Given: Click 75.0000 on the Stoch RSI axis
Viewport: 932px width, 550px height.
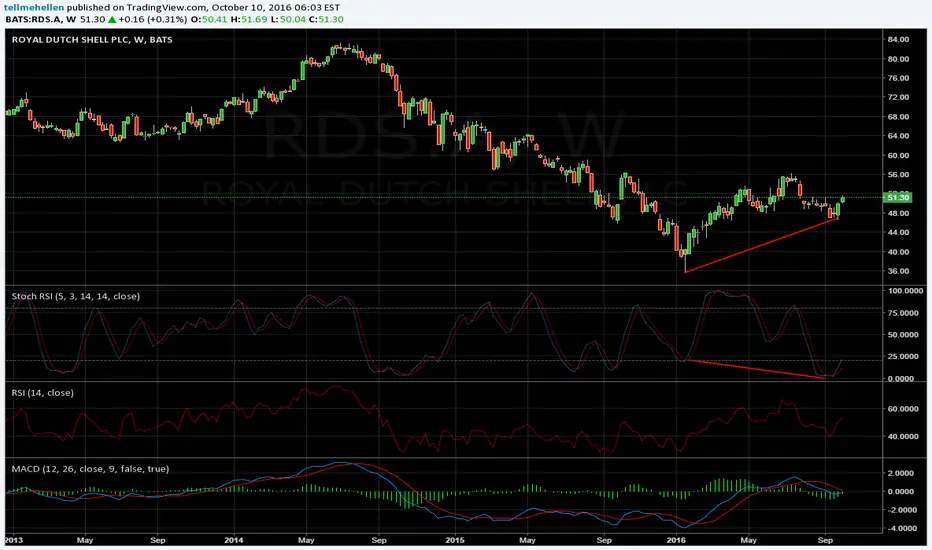Looking at the screenshot, I should coord(905,313).
